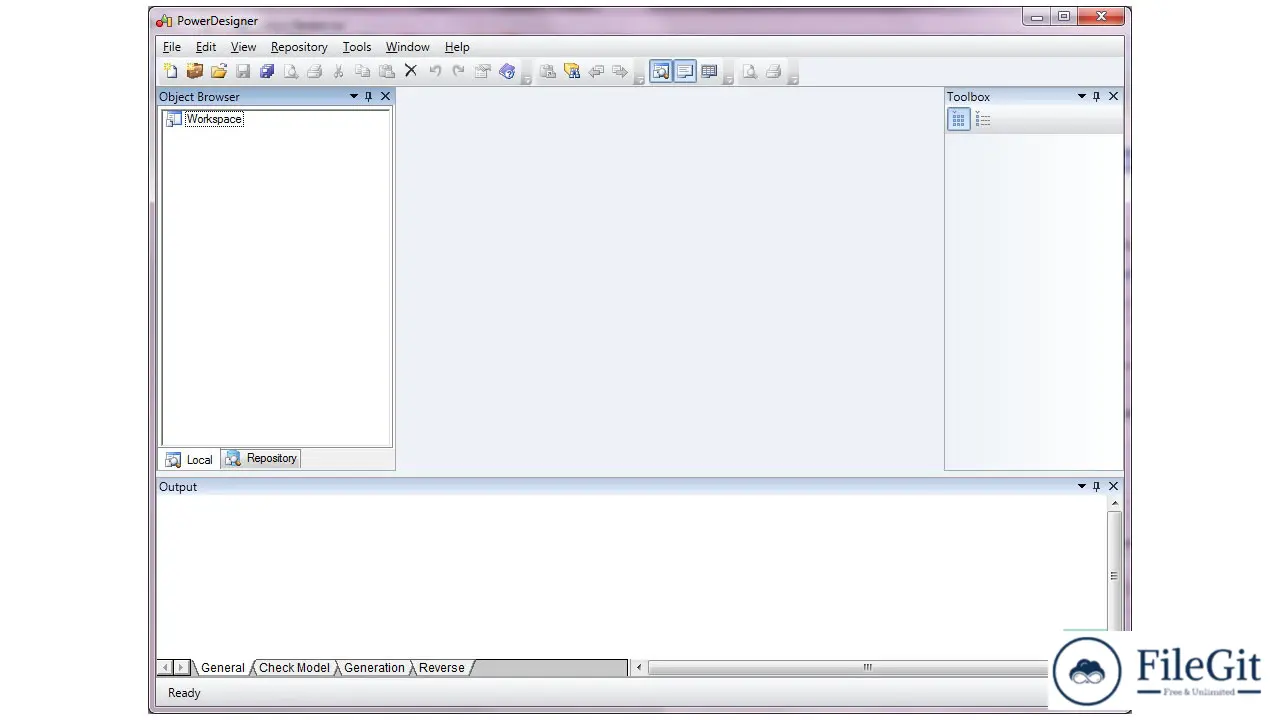This screenshot has width=1280, height=720.
Task: Click icon left of binoculars in toolbar
Action: [548, 72]
